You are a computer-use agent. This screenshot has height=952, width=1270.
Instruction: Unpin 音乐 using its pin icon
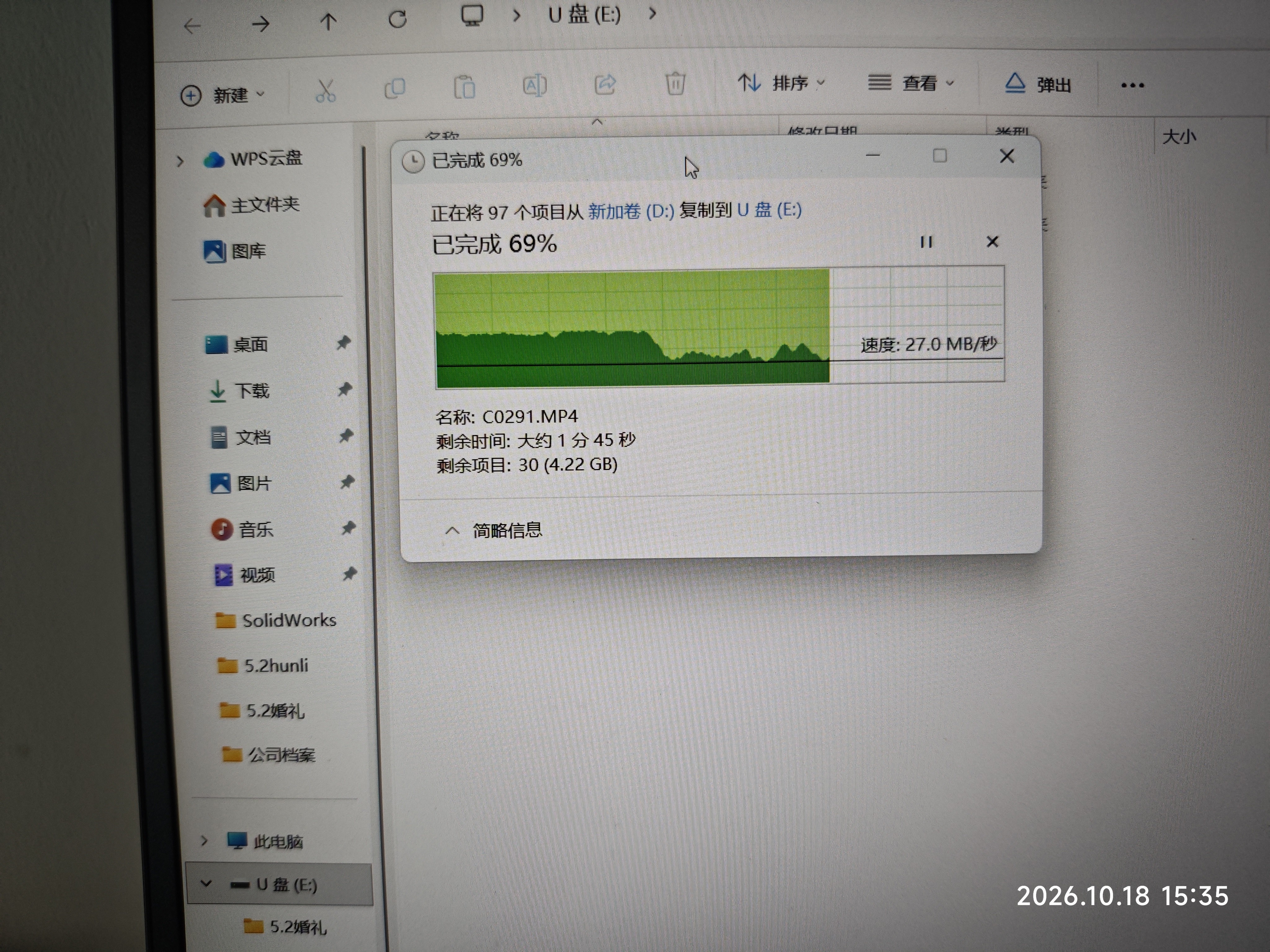[348, 527]
